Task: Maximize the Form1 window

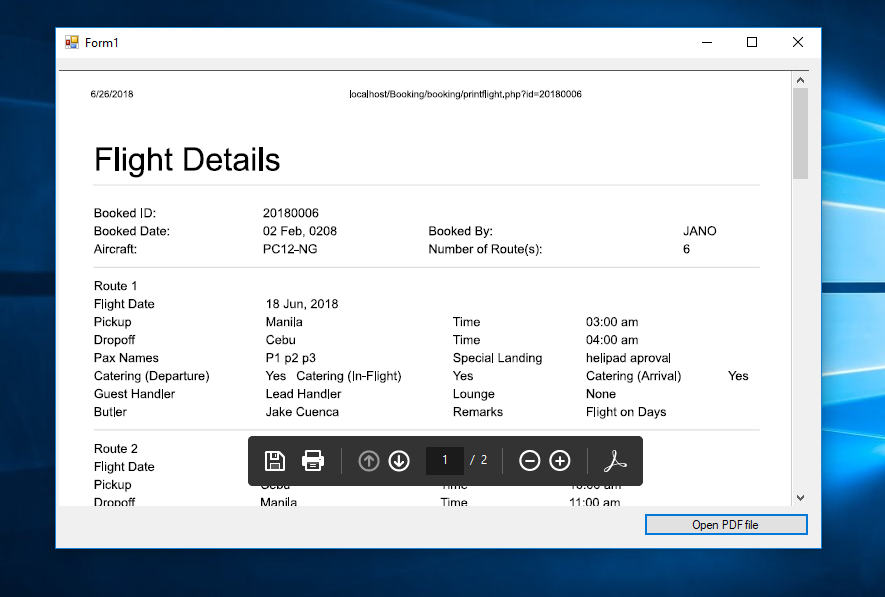Action: point(751,42)
